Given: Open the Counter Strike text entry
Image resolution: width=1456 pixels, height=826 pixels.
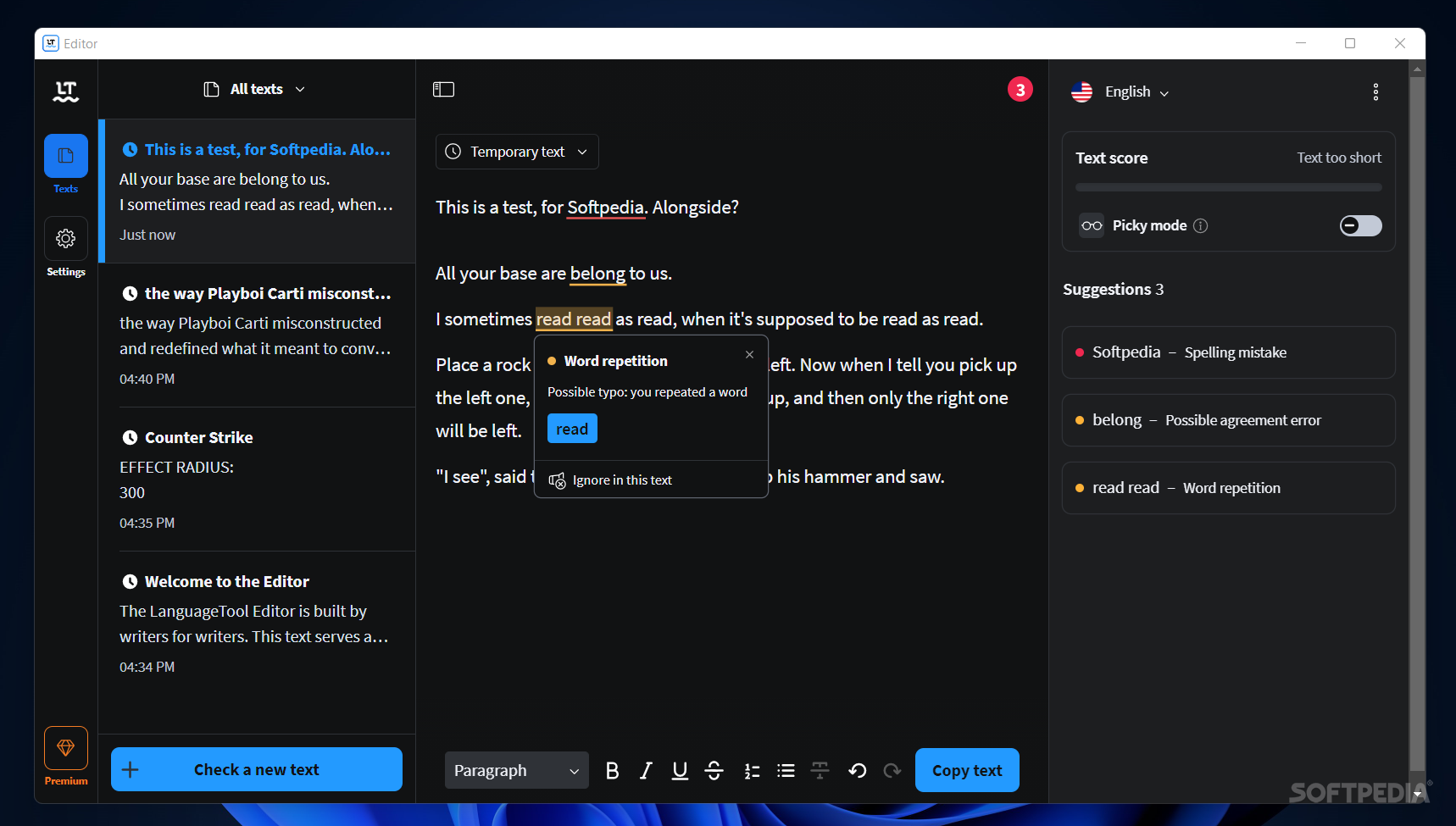Looking at the screenshot, I should pyautogui.click(x=257, y=480).
